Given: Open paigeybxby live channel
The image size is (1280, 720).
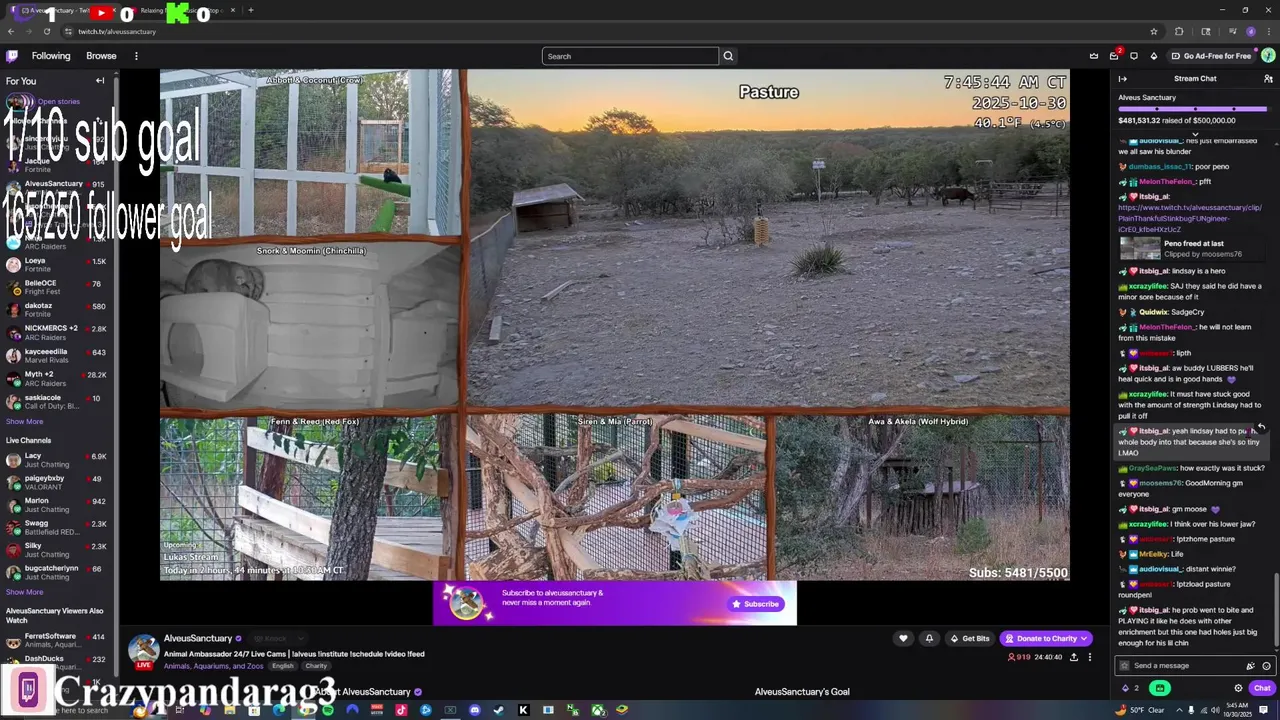Looking at the screenshot, I should pos(58,483).
